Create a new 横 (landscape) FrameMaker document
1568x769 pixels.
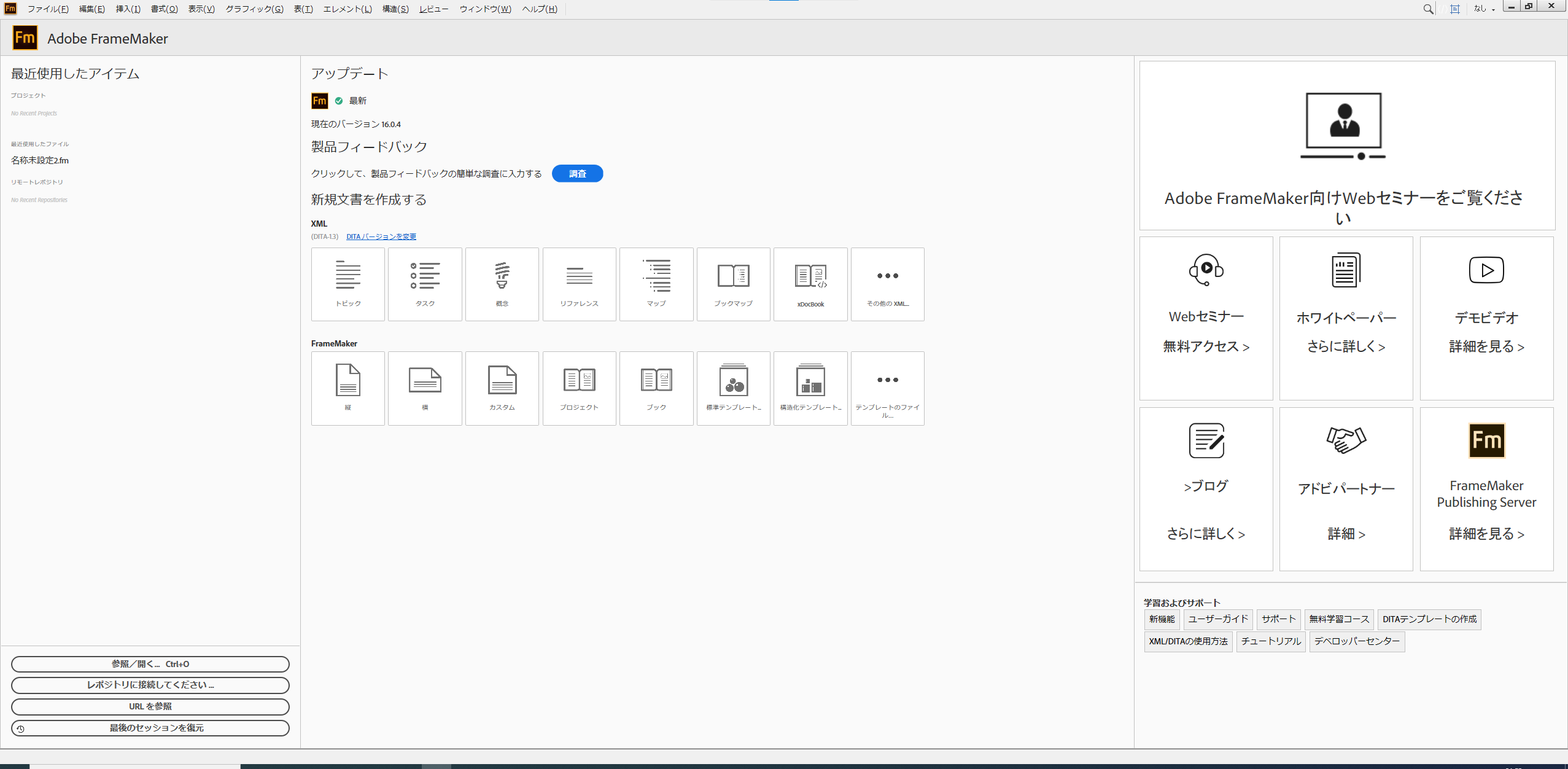coord(425,388)
